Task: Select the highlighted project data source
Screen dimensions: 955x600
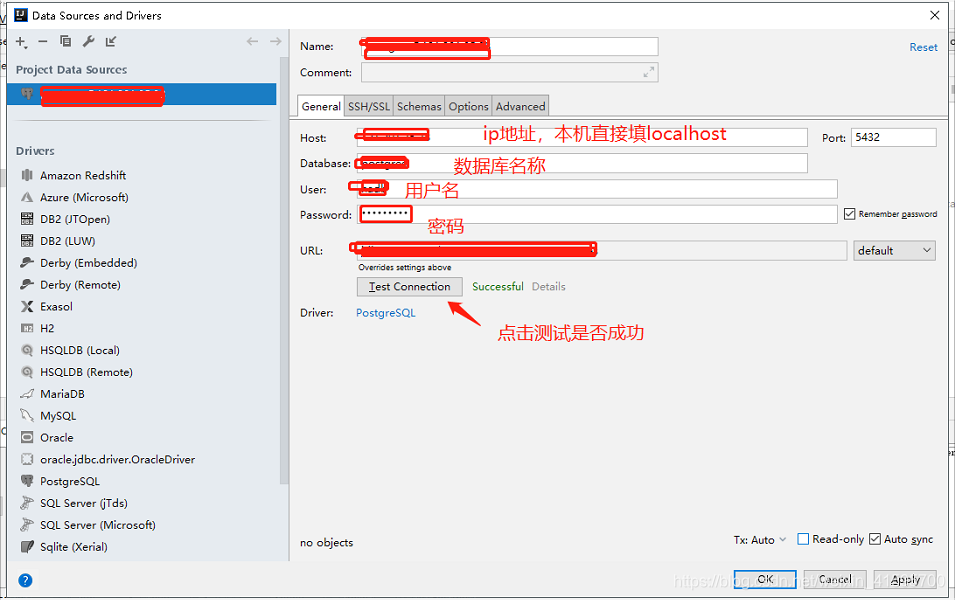Action: coord(141,94)
